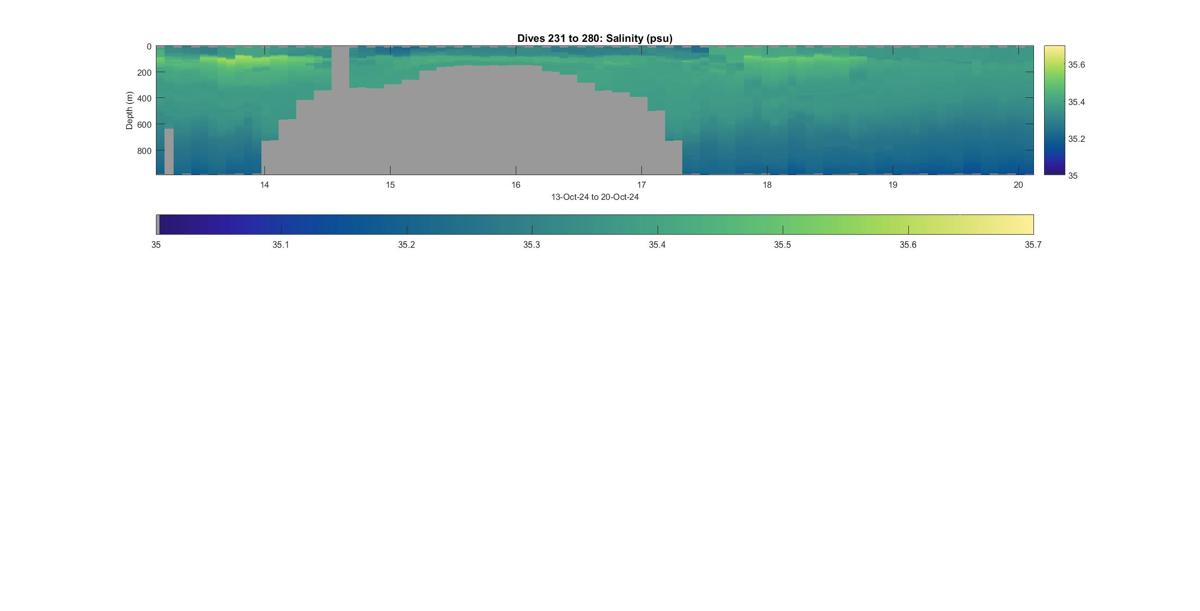The image size is (1200, 611).
Task: Click the narrow grey missing-data column near day 13
Action: pyautogui.click(x=169, y=151)
